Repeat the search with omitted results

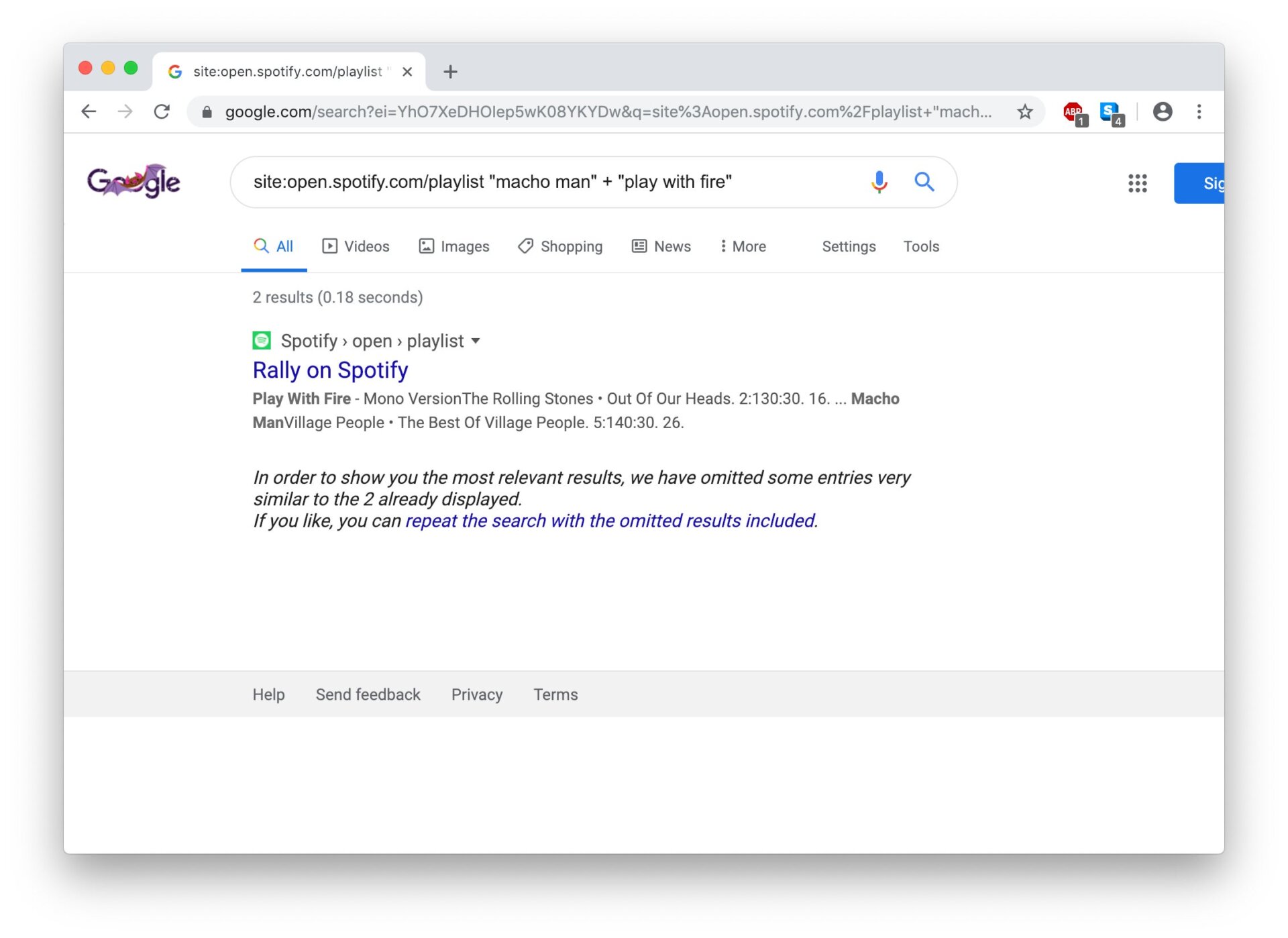(x=611, y=521)
